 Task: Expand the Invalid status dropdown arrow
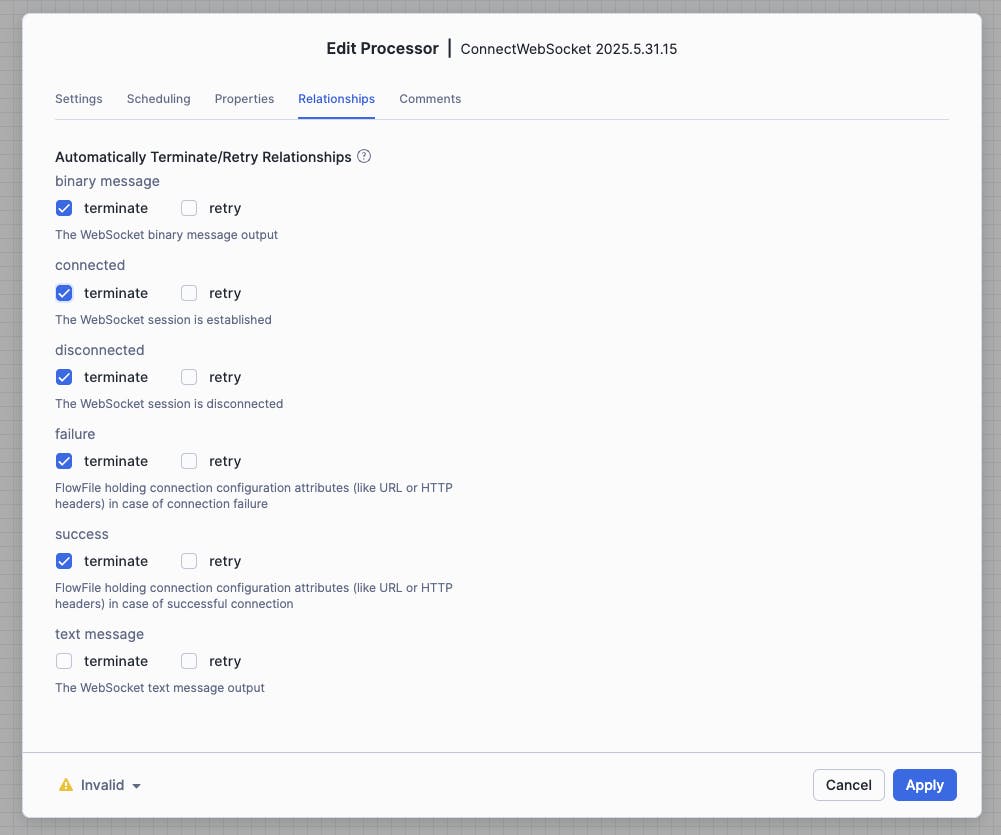[x=137, y=786]
